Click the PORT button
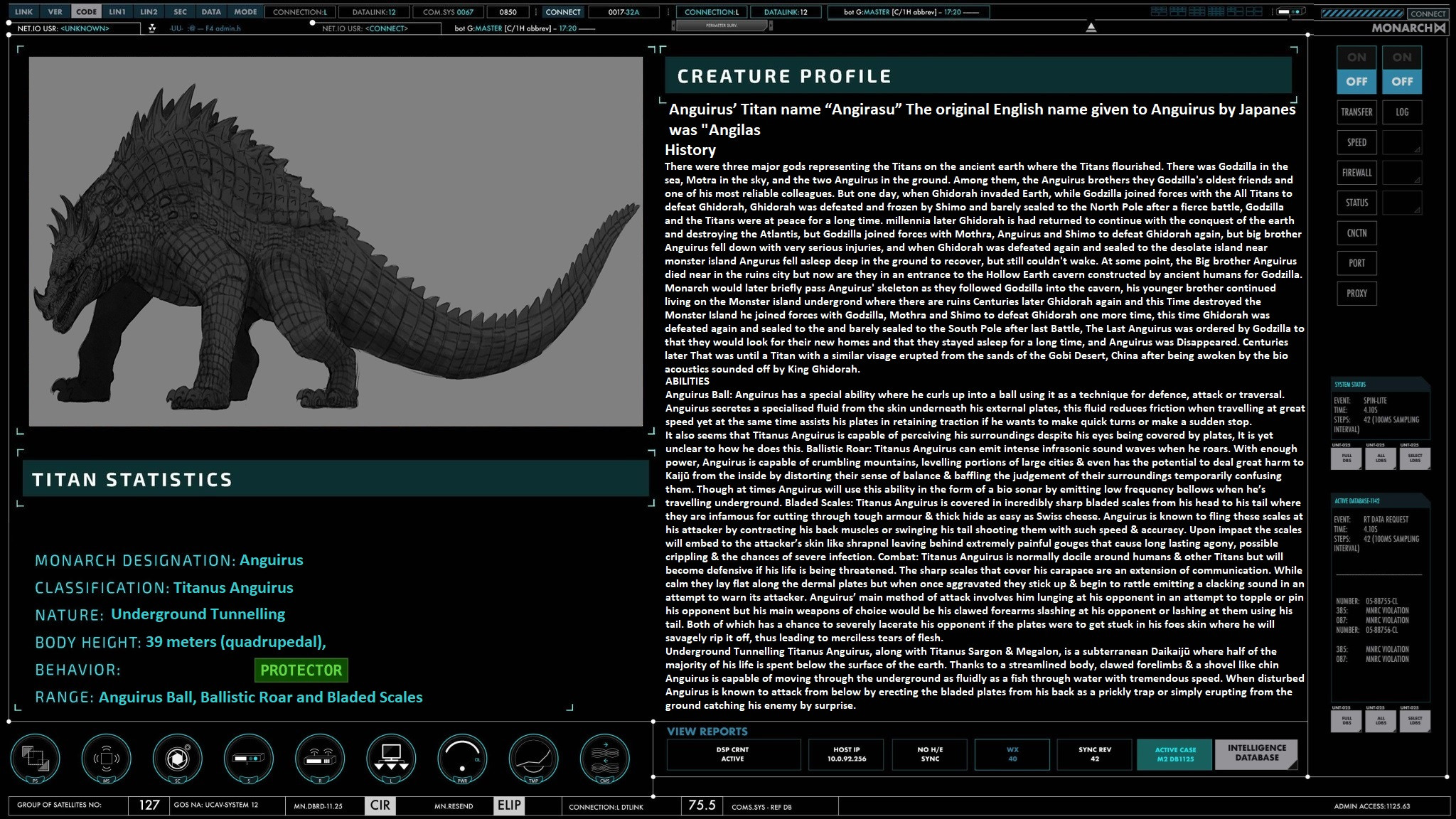Image resolution: width=1456 pixels, height=819 pixels. point(1356,263)
